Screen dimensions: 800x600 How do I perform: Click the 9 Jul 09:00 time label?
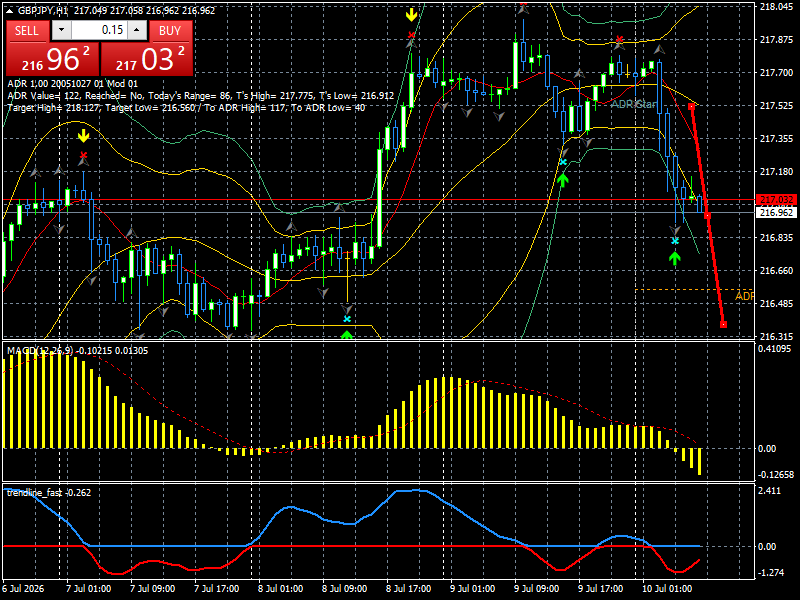[x=537, y=588]
